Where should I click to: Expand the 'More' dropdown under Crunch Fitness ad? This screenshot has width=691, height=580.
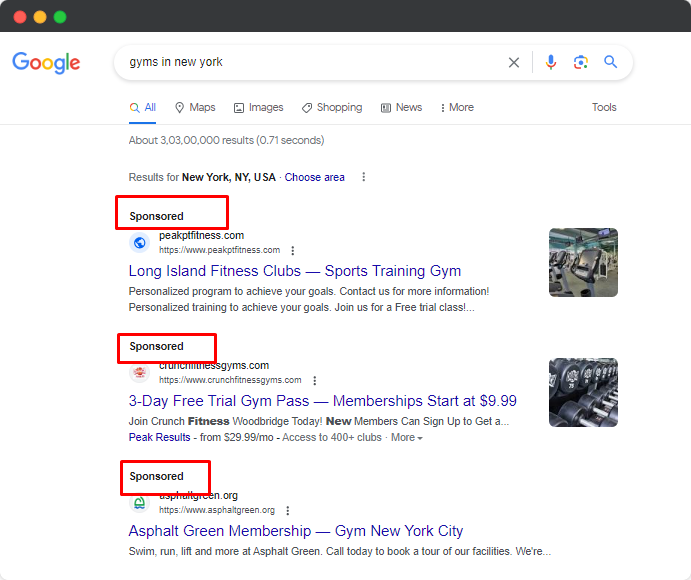407,438
